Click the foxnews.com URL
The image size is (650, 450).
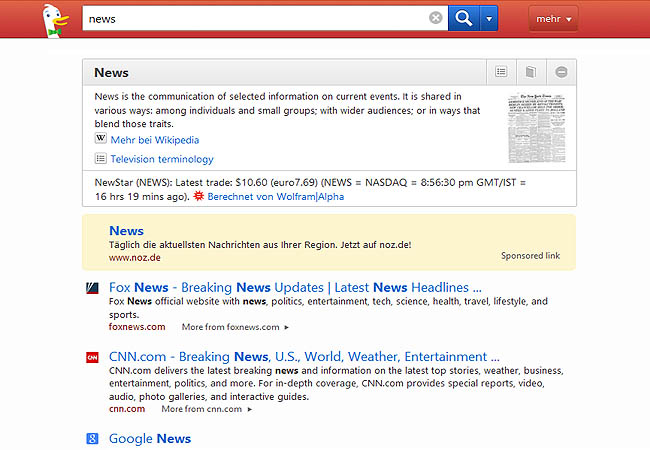click(x=137, y=327)
